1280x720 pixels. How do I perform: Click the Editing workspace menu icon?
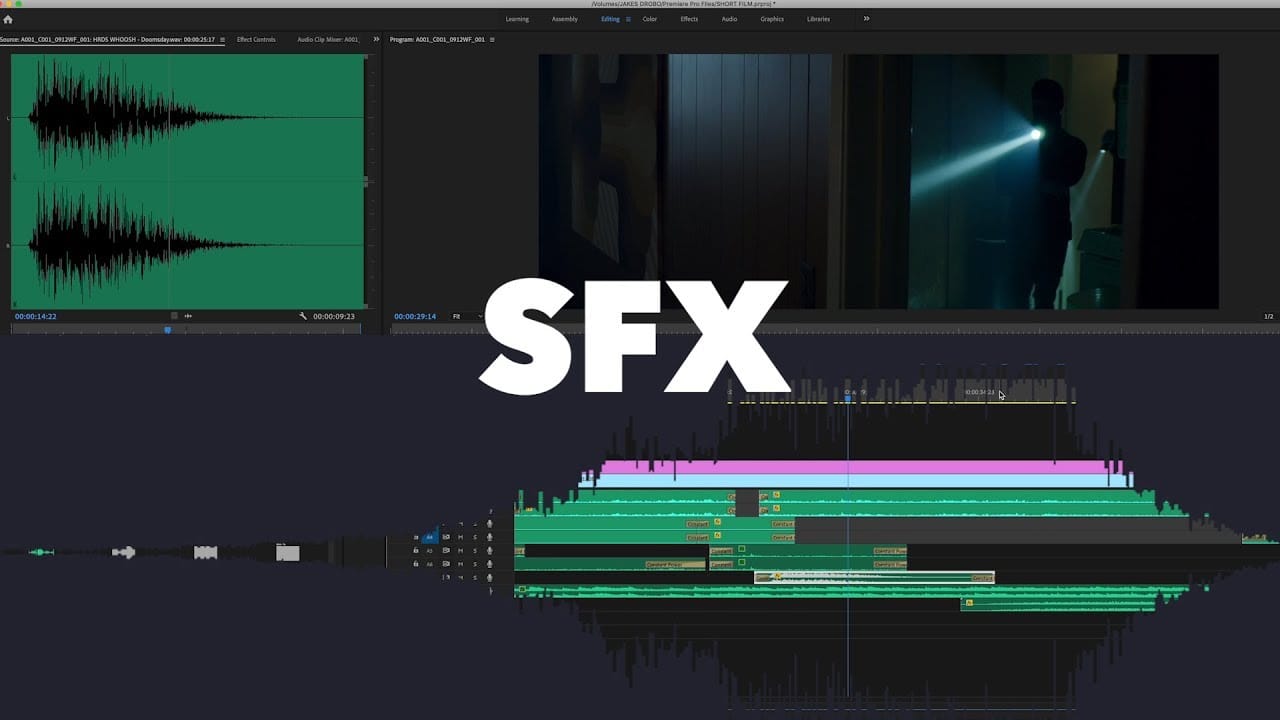coord(626,18)
